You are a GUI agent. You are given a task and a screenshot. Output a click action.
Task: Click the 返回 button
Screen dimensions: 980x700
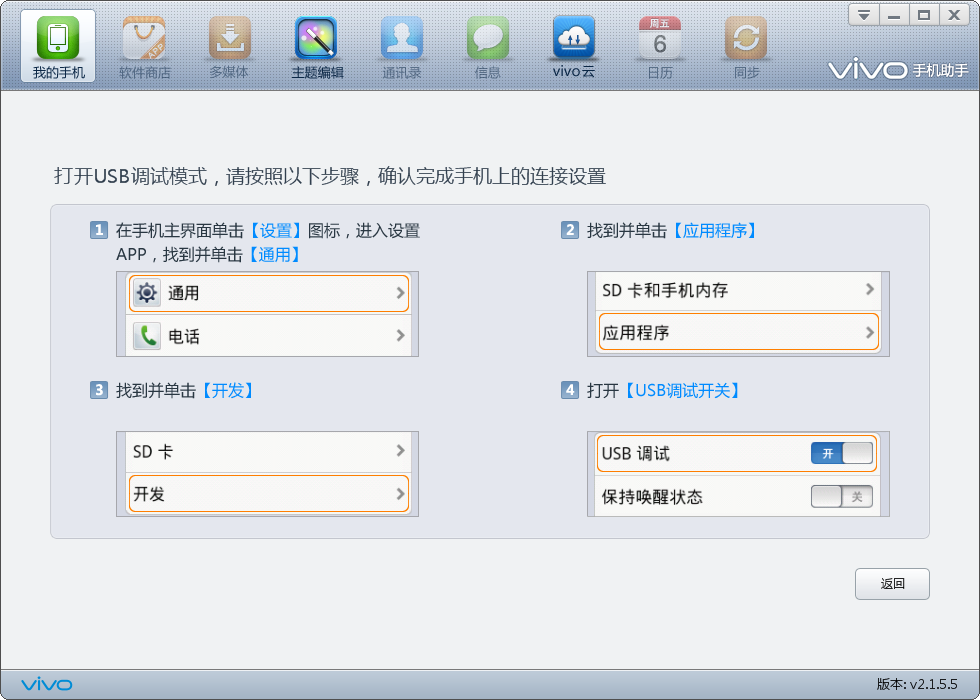click(x=892, y=584)
